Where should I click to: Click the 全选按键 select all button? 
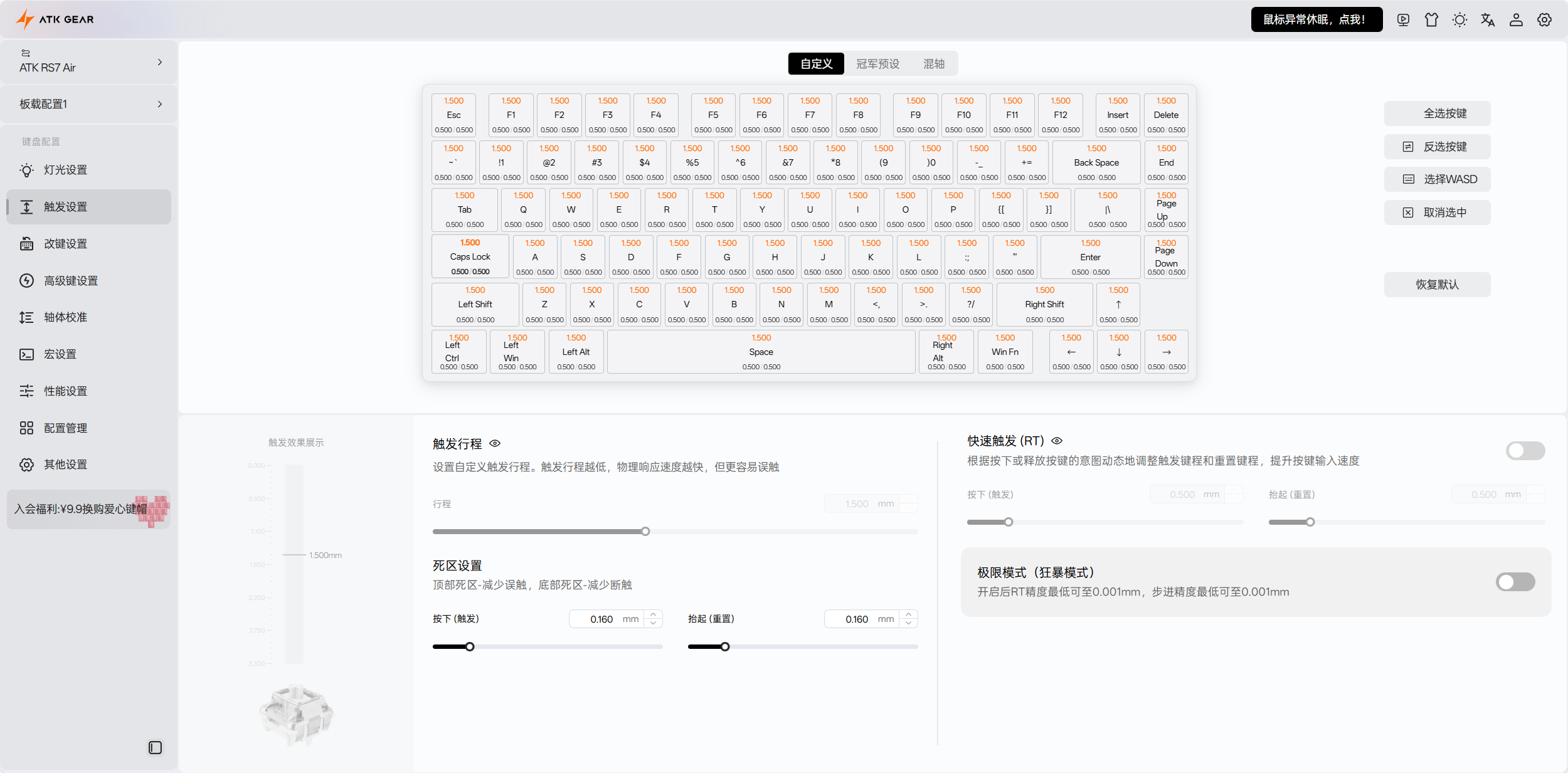(1437, 113)
